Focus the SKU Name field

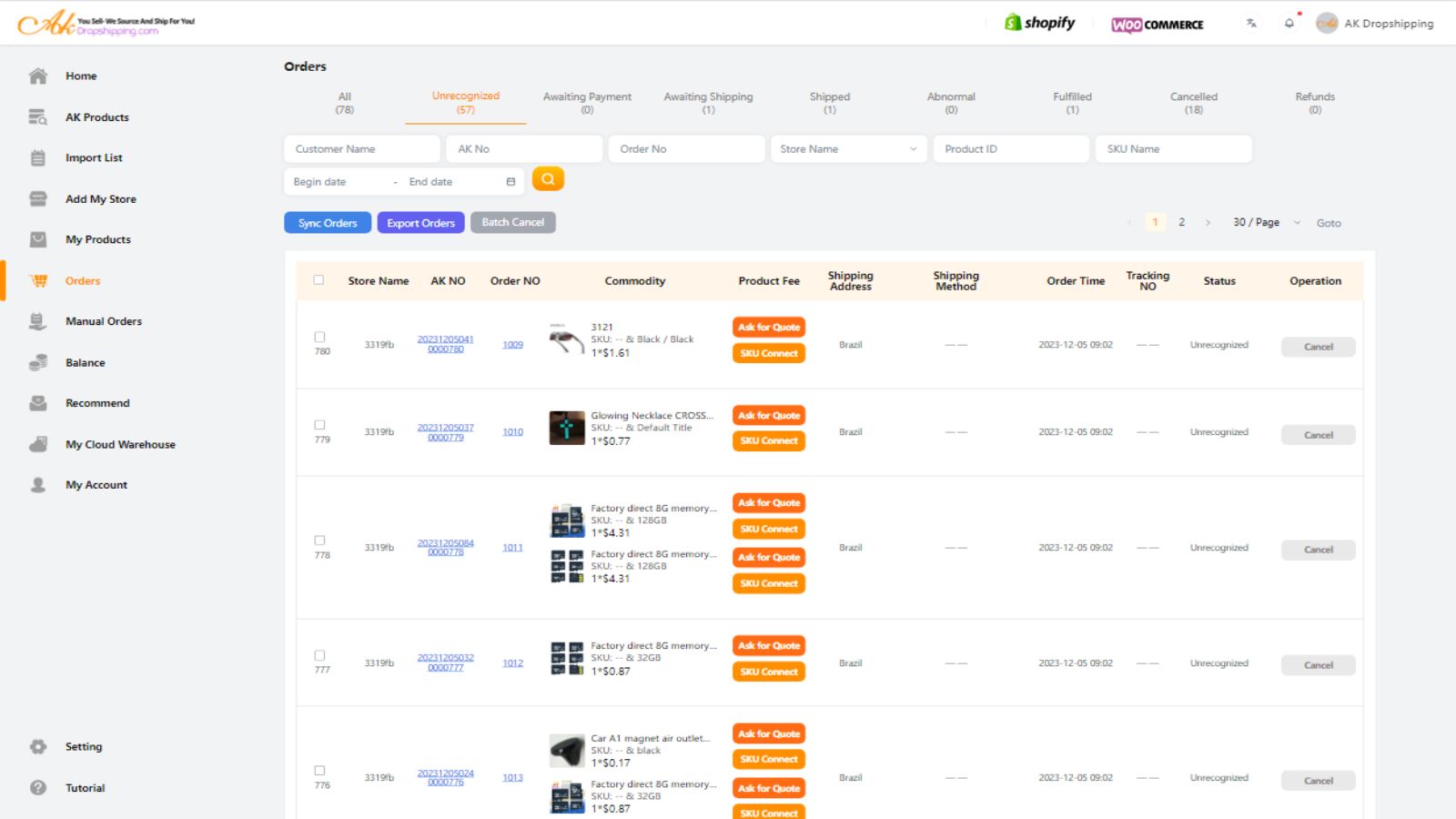1174,149
